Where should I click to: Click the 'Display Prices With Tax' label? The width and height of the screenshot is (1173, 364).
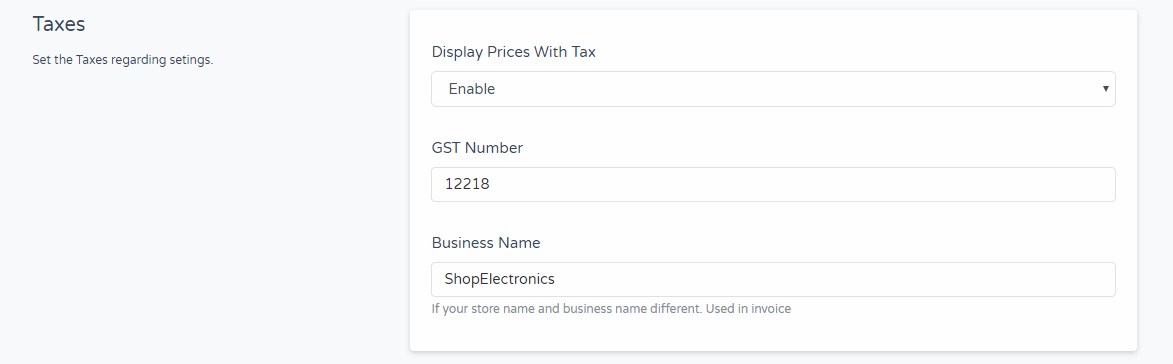[513, 52]
